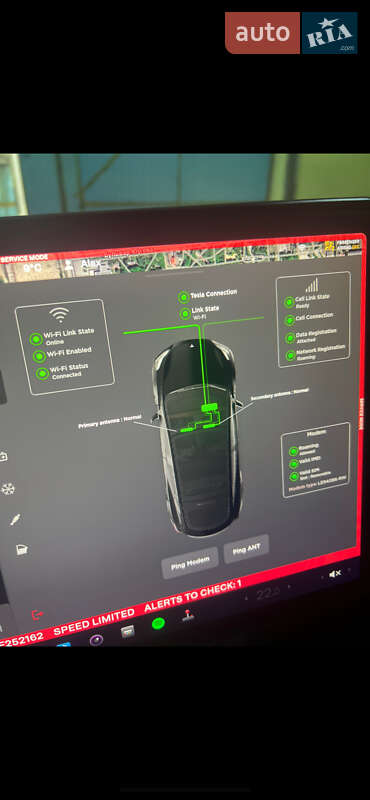The width and height of the screenshot is (370, 800).
Task: Open the gray dock app icon left of Spotify
Action: click(x=128, y=631)
